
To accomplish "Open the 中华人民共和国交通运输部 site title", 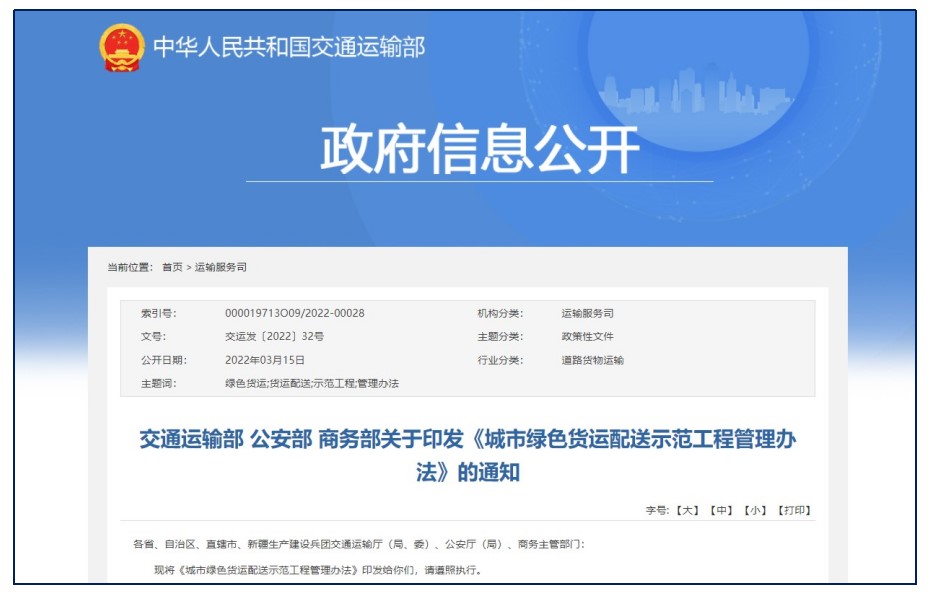I will click(289, 47).
